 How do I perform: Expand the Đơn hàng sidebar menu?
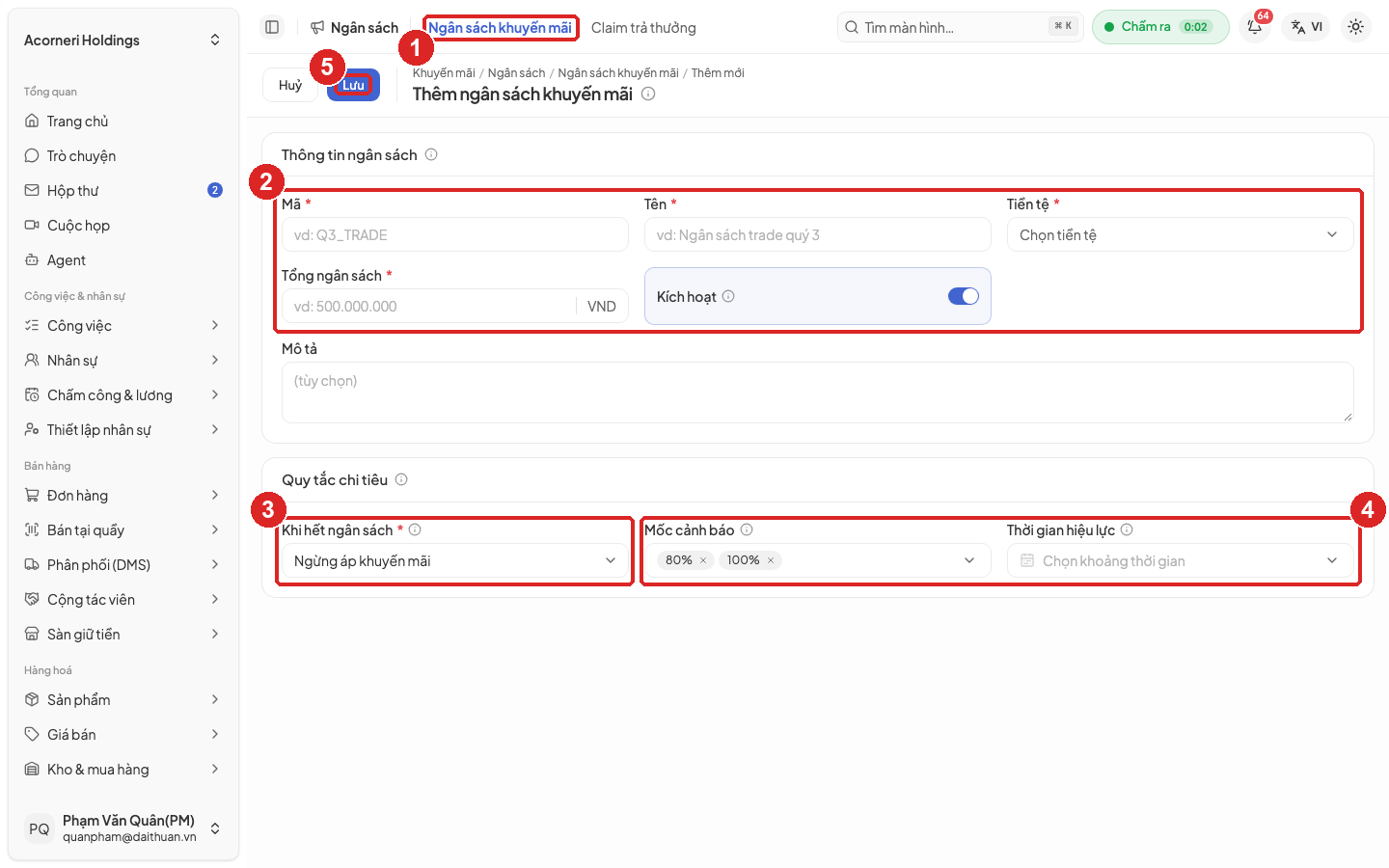(x=123, y=496)
